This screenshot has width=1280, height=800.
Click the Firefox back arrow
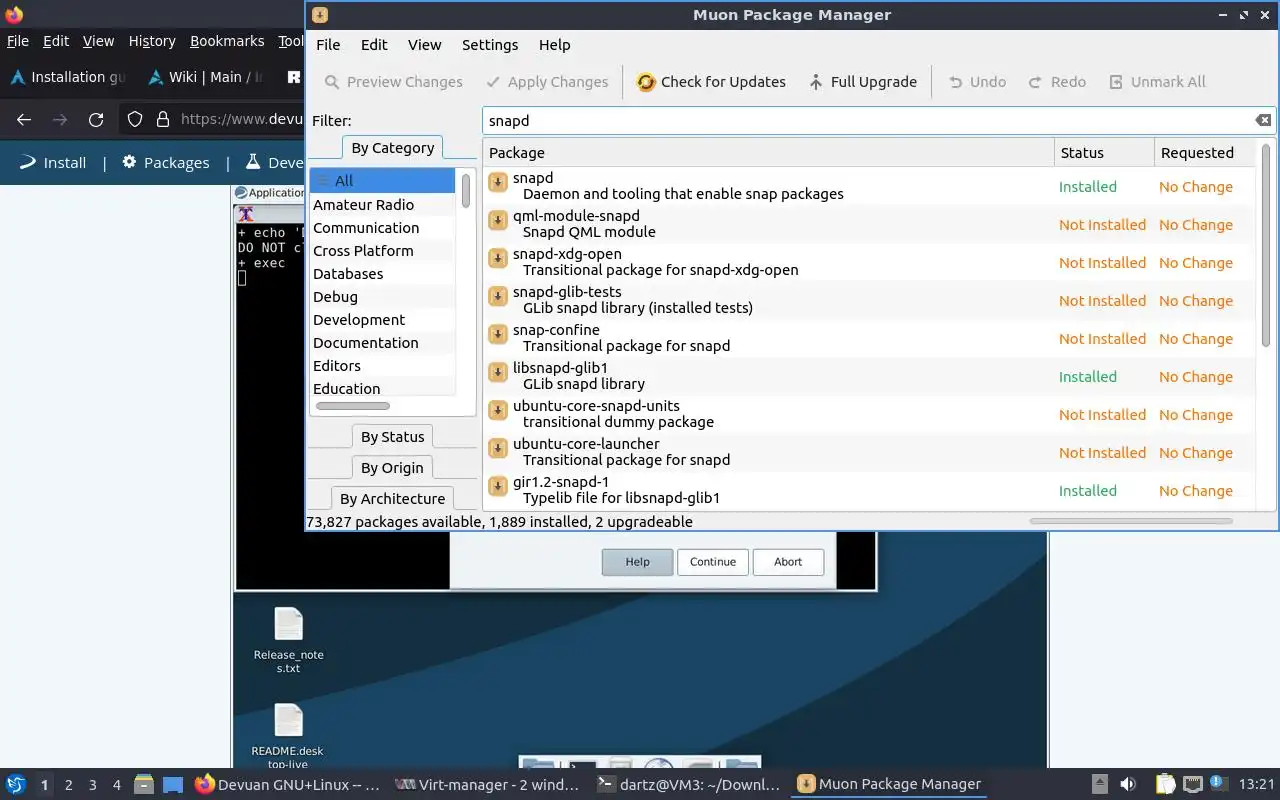pos(24,119)
